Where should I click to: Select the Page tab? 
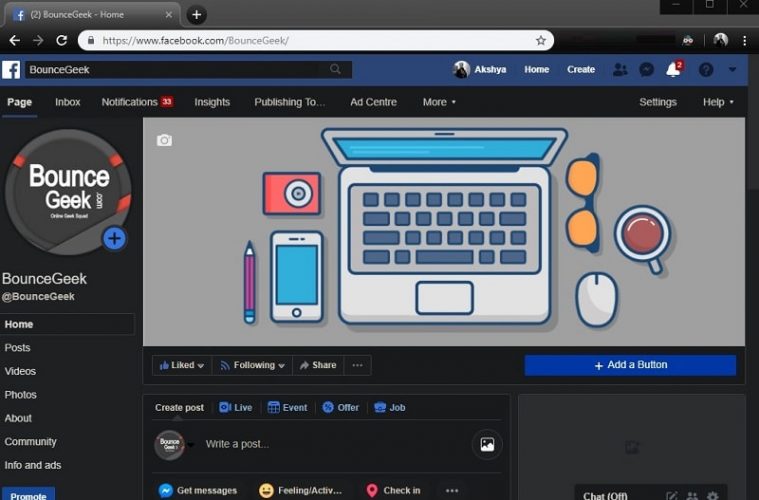pos(19,102)
